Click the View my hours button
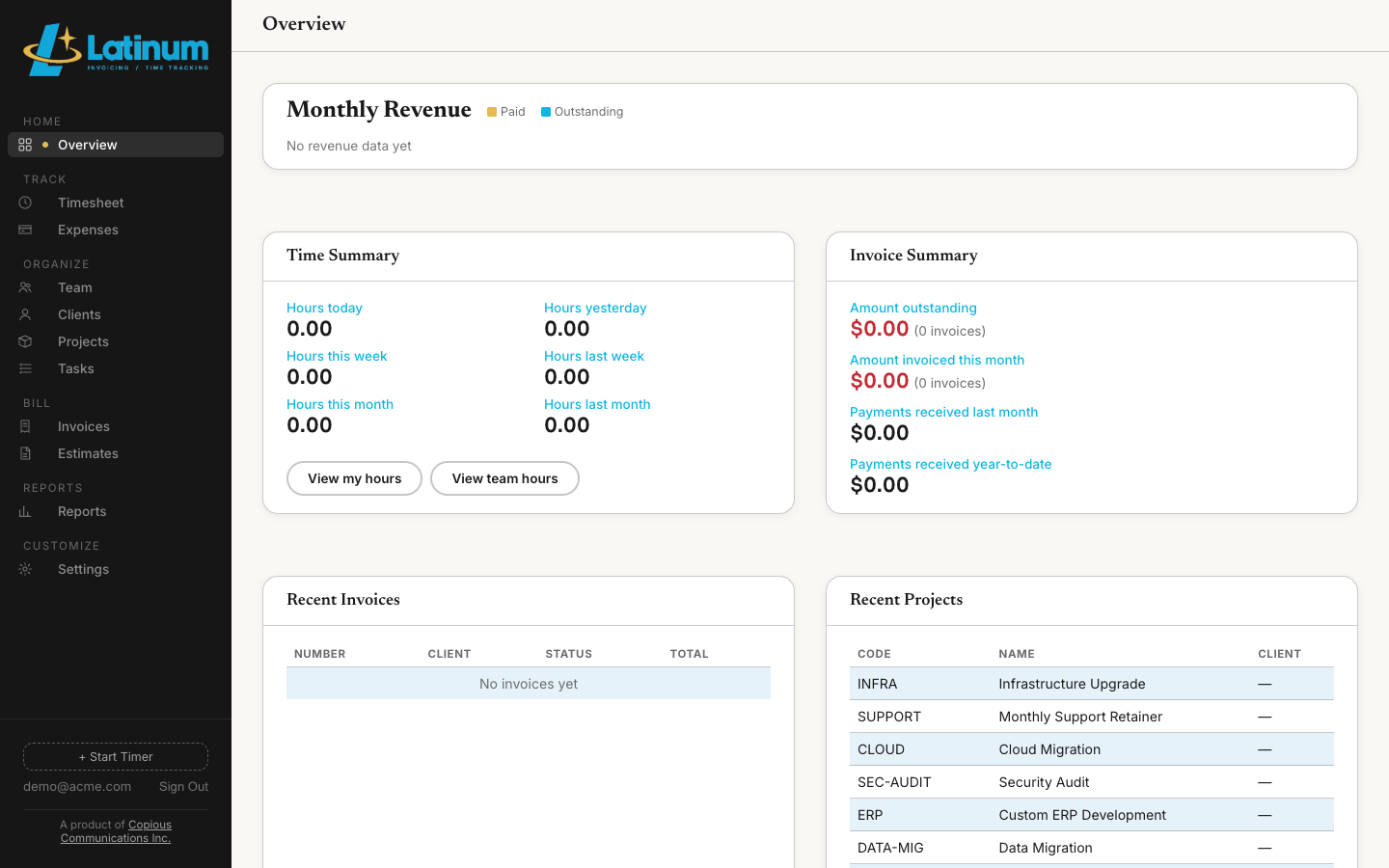 click(x=354, y=478)
